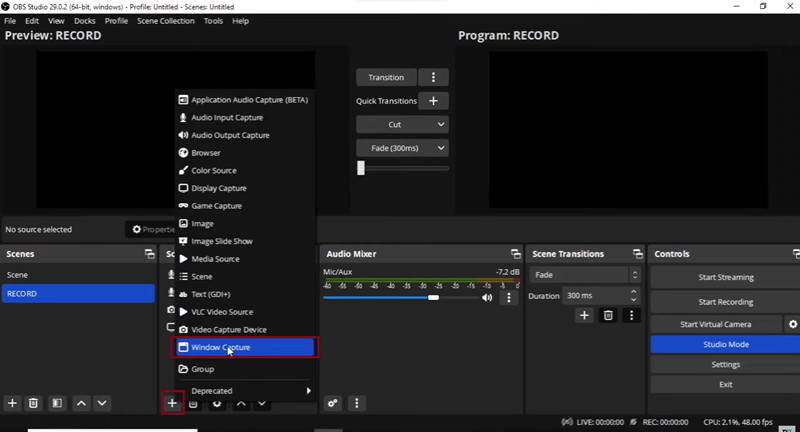
Task: Expand the Deprecated submenu
Action: click(245, 390)
